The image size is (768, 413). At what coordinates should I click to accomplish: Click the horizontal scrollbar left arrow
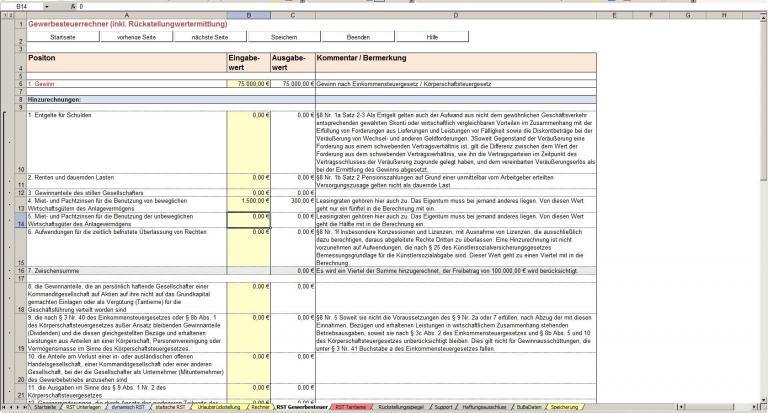681,407
